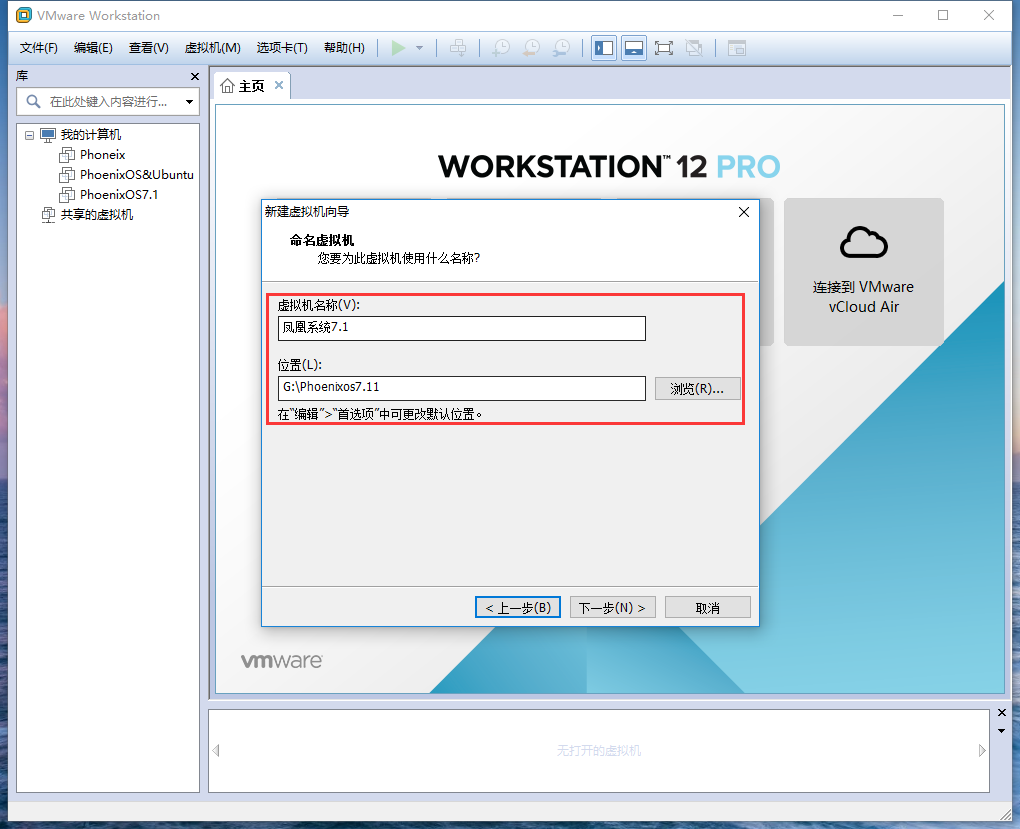
Task: Click the PhoenixOS7.1 VM icon
Action: 67,195
